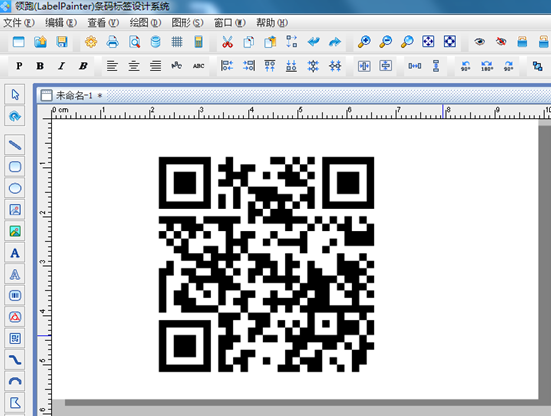Viewport: 551px width, 416px height.
Task: Click the paste clipboard icon
Action: point(270,42)
